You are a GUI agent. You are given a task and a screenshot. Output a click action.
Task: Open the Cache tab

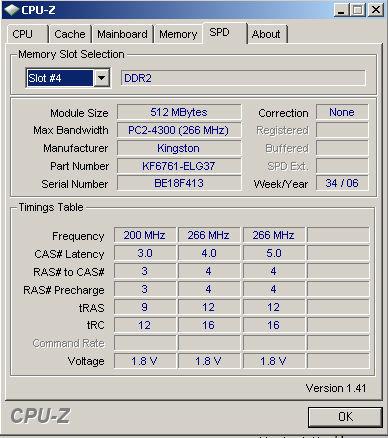click(x=70, y=34)
